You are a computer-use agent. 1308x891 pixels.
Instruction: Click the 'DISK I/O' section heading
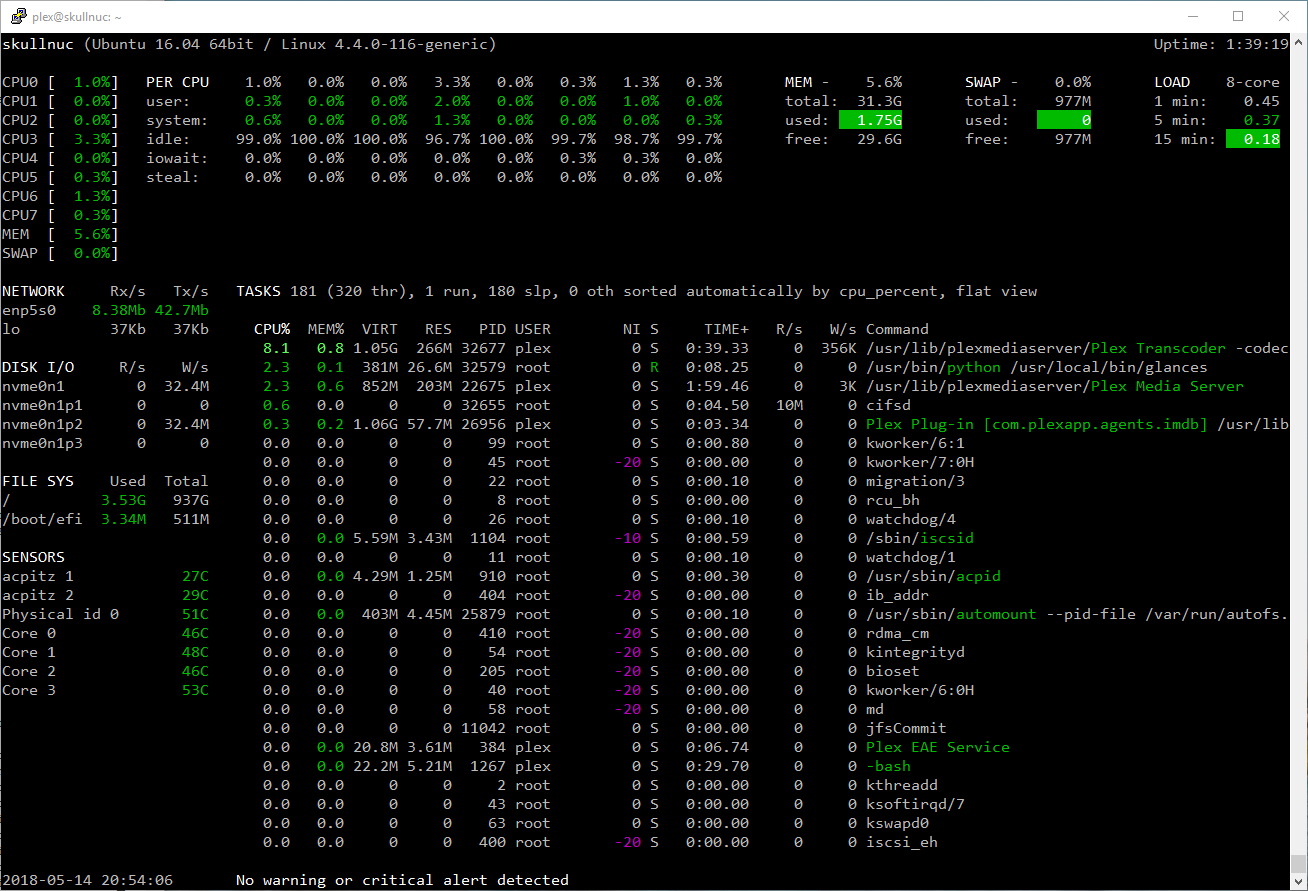click(x=38, y=367)
